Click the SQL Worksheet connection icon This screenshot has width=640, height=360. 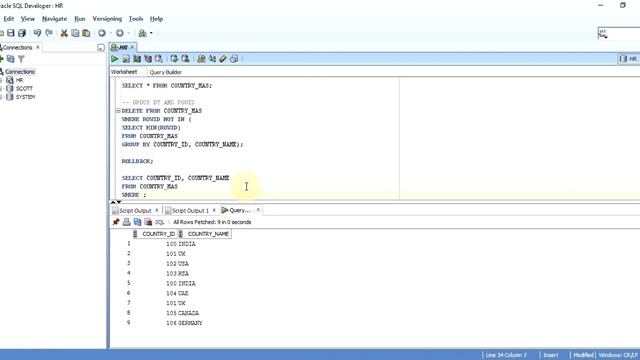coord(142,33)
